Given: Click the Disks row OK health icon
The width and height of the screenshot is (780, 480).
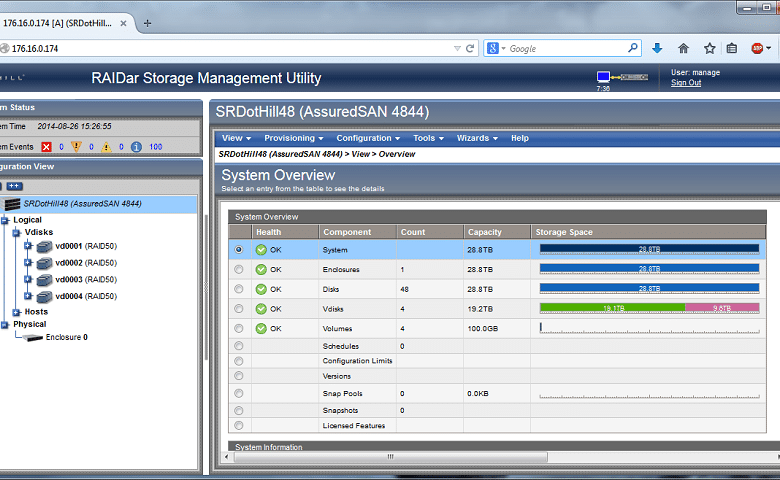Looking at the screenshot, I should [x=261, y=289].
